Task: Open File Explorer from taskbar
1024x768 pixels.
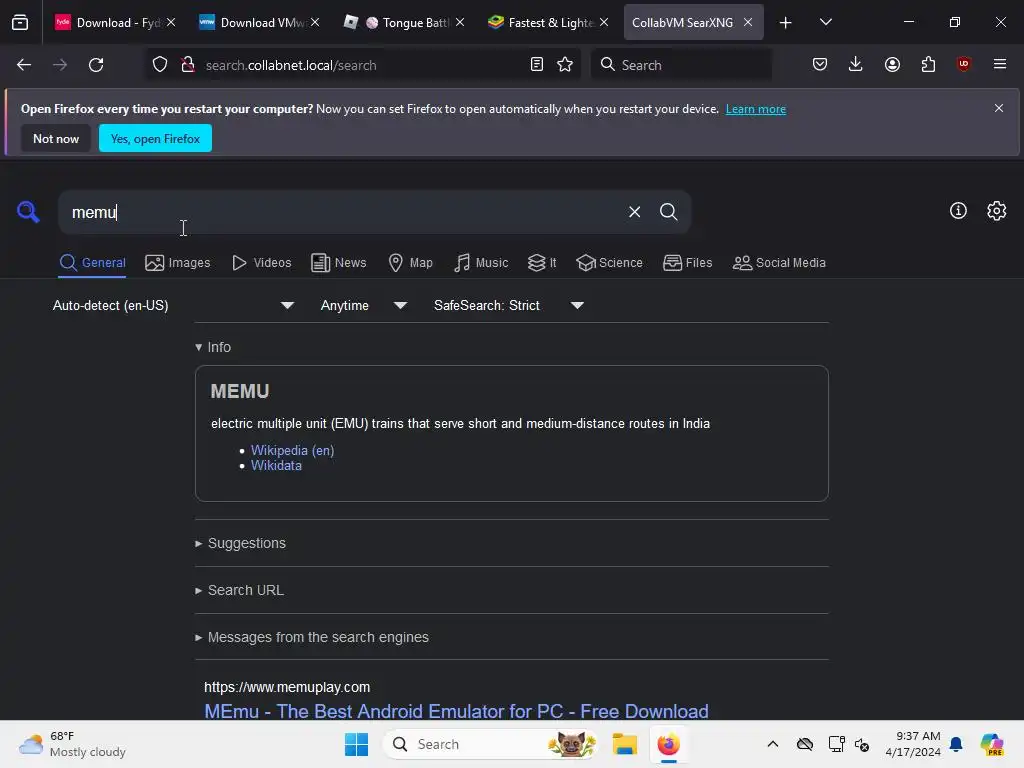Action: point(624,744)
